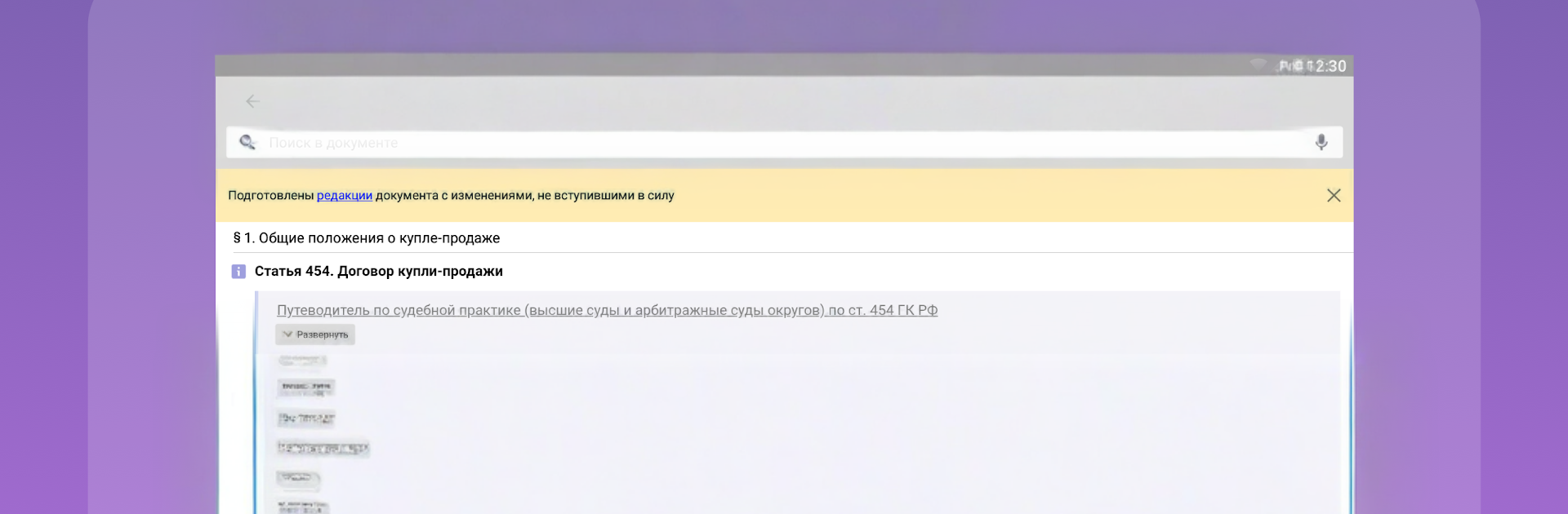This screenshot has width=1568, height=514.
Task: Dismiss the yellow notification banner
Action: point(1334,195)
